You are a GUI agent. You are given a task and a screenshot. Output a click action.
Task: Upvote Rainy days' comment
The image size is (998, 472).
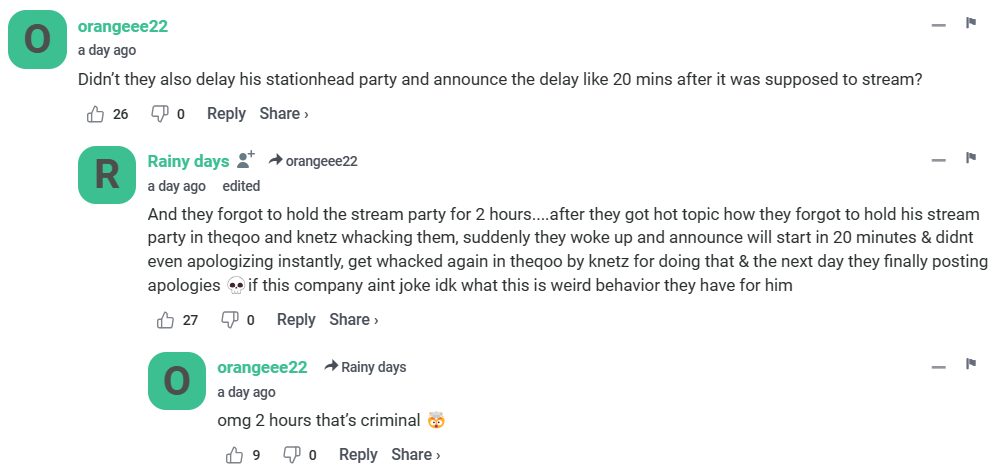(x=166, y=320)
